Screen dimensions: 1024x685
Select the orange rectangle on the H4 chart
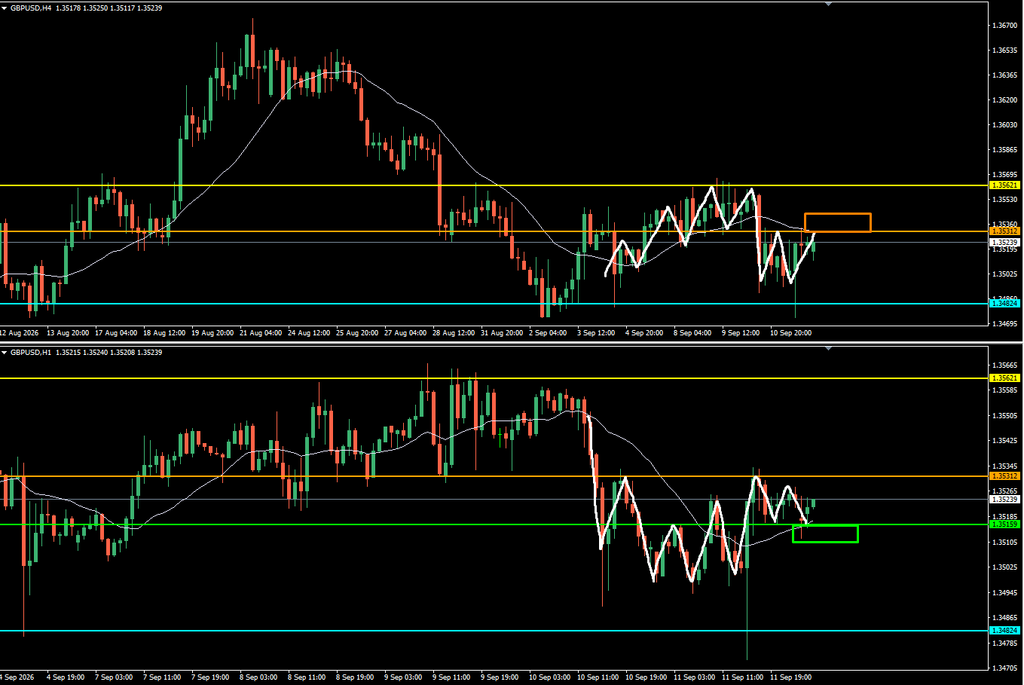point(837,223)
